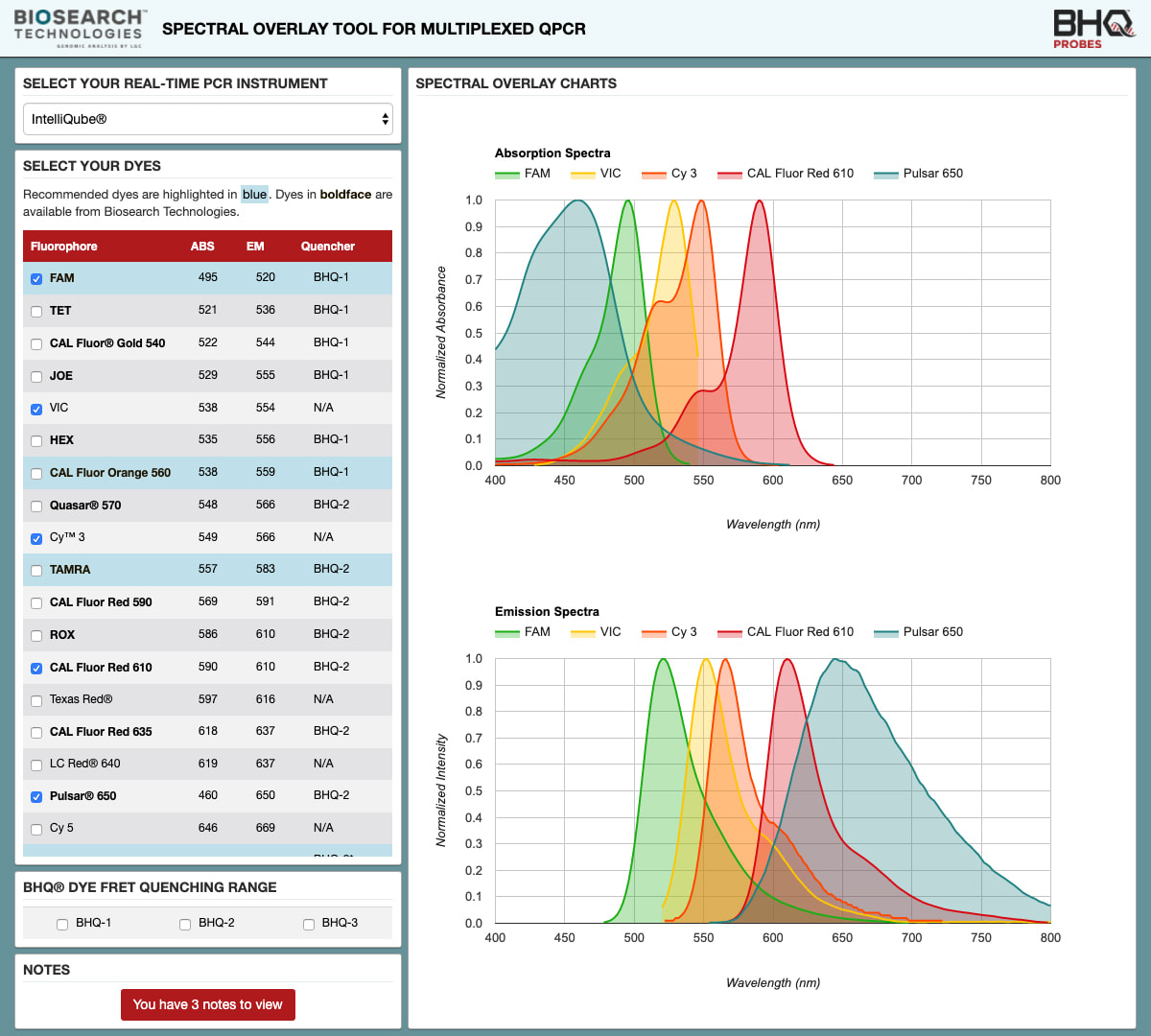
Task: Enable the Quasar 570 checkbox
Action: click(x=36, y=506)
